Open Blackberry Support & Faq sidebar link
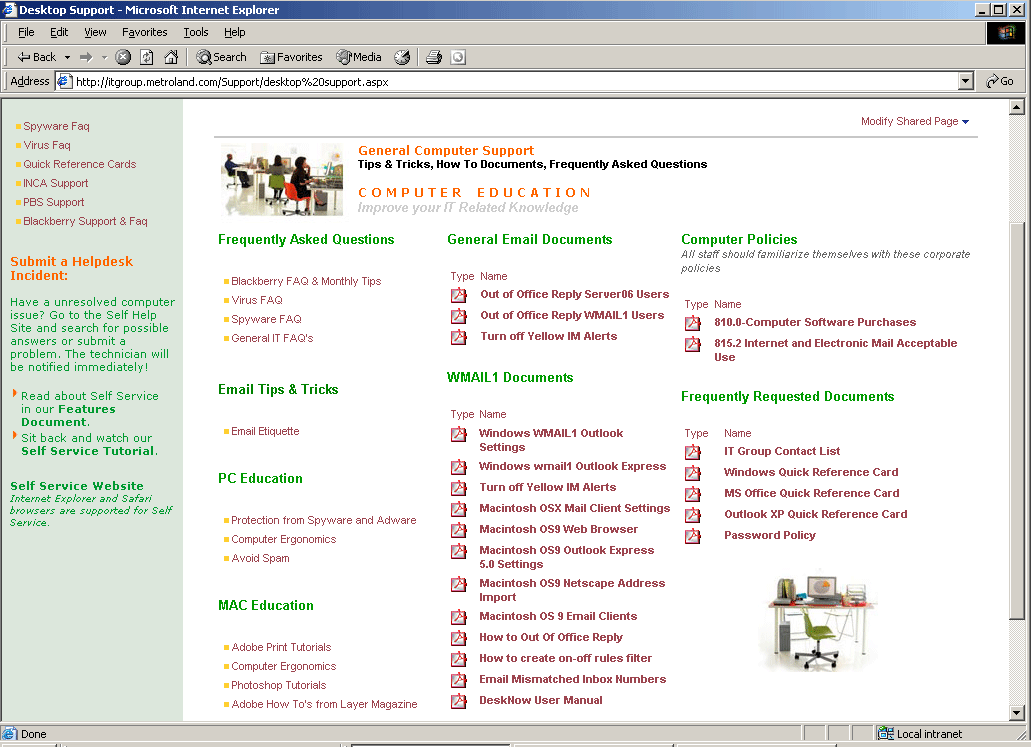1031x747 pixels. coord(85,222)
